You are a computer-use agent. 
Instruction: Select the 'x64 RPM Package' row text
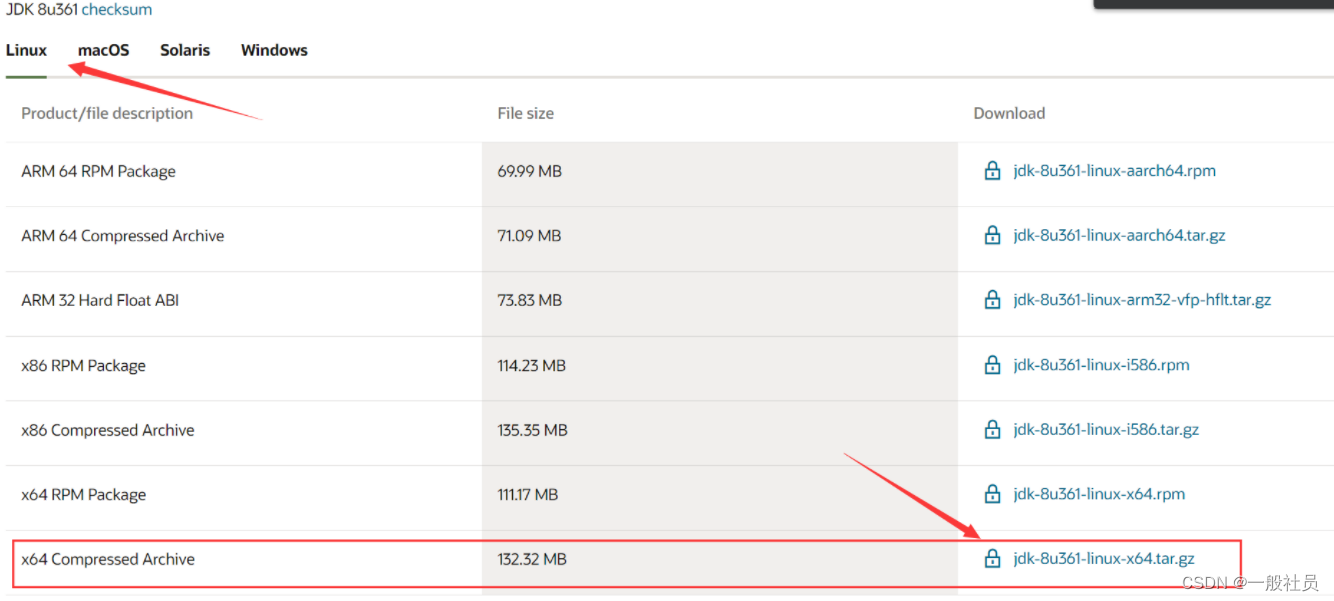click(x=83, y=494)
